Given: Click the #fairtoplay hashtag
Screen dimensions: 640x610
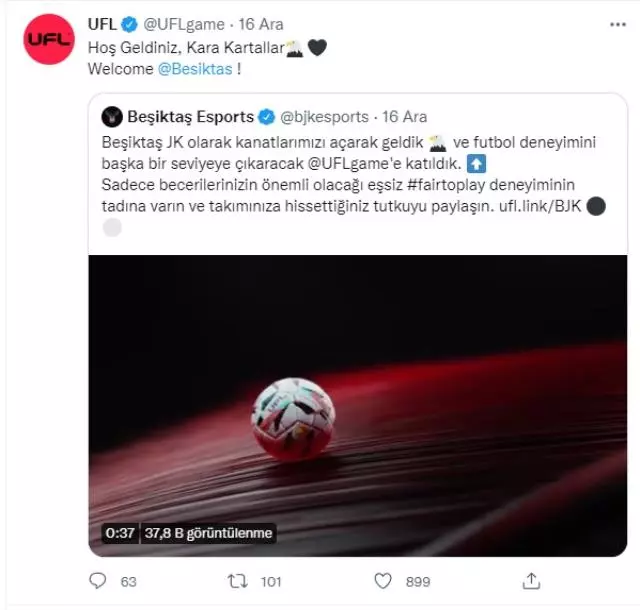Looking at the screenshot, I should pyautogui.click(x=446, y=185).
